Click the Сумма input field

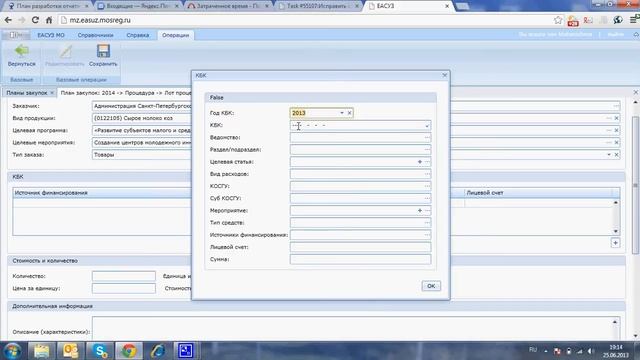360,259
